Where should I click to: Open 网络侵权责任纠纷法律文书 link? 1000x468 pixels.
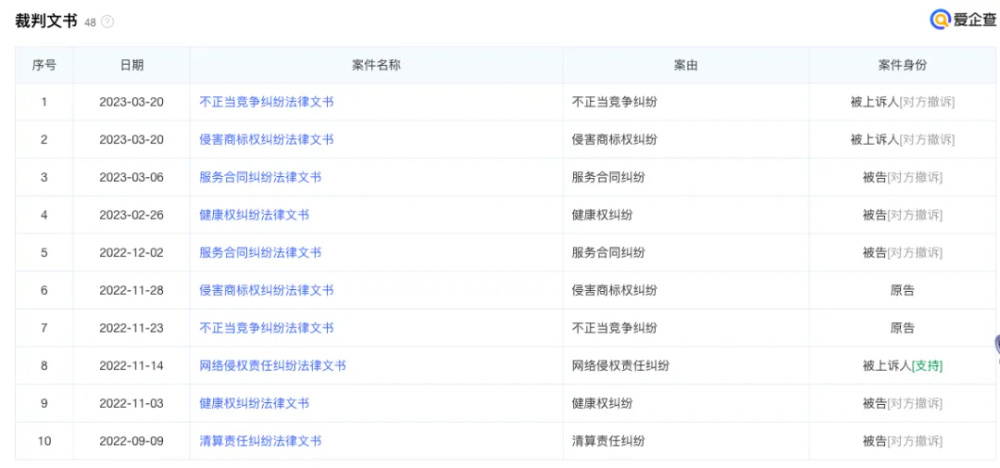[272, 366]
